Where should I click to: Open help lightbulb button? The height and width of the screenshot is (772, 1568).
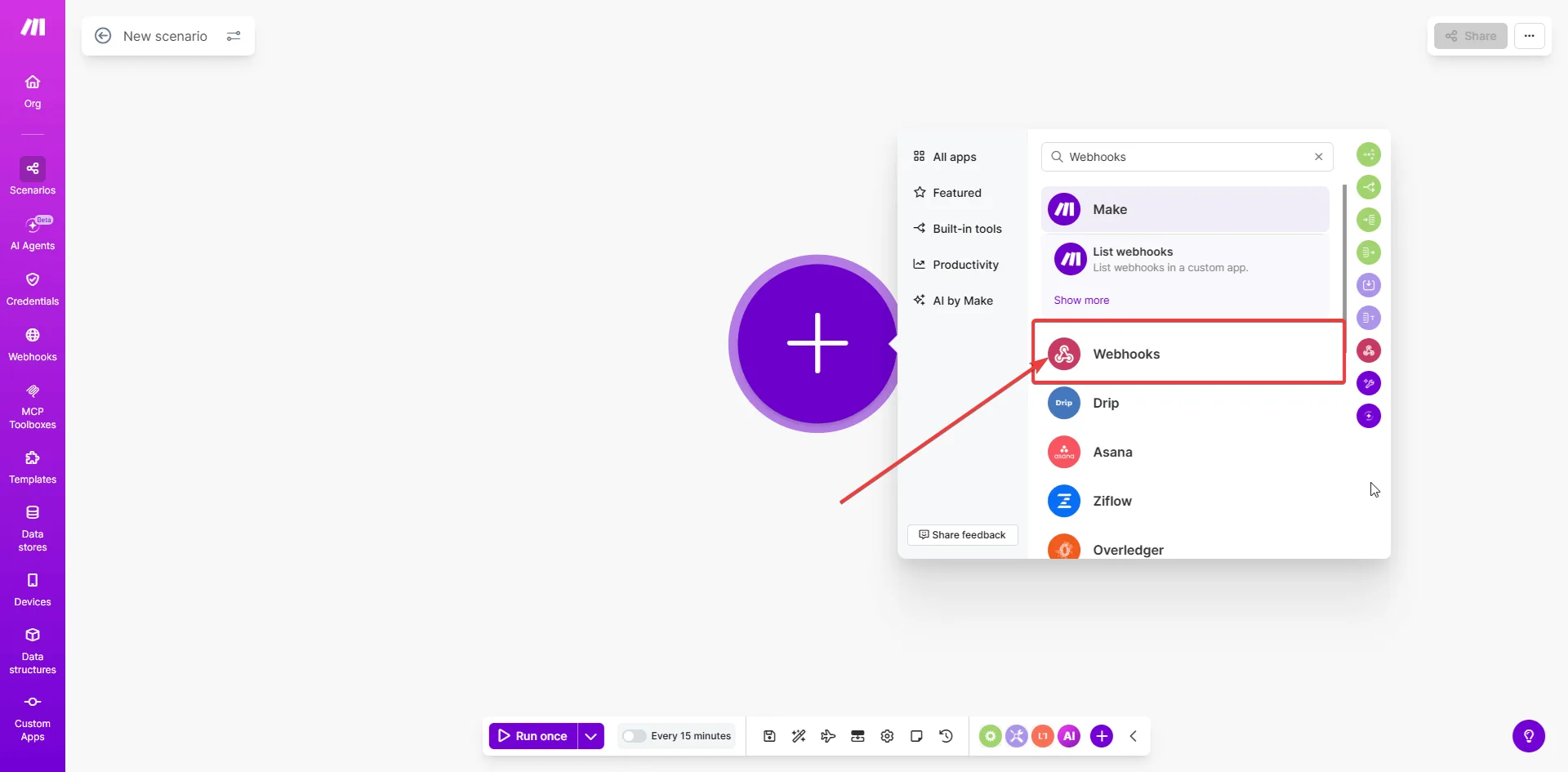point(1529,736)
